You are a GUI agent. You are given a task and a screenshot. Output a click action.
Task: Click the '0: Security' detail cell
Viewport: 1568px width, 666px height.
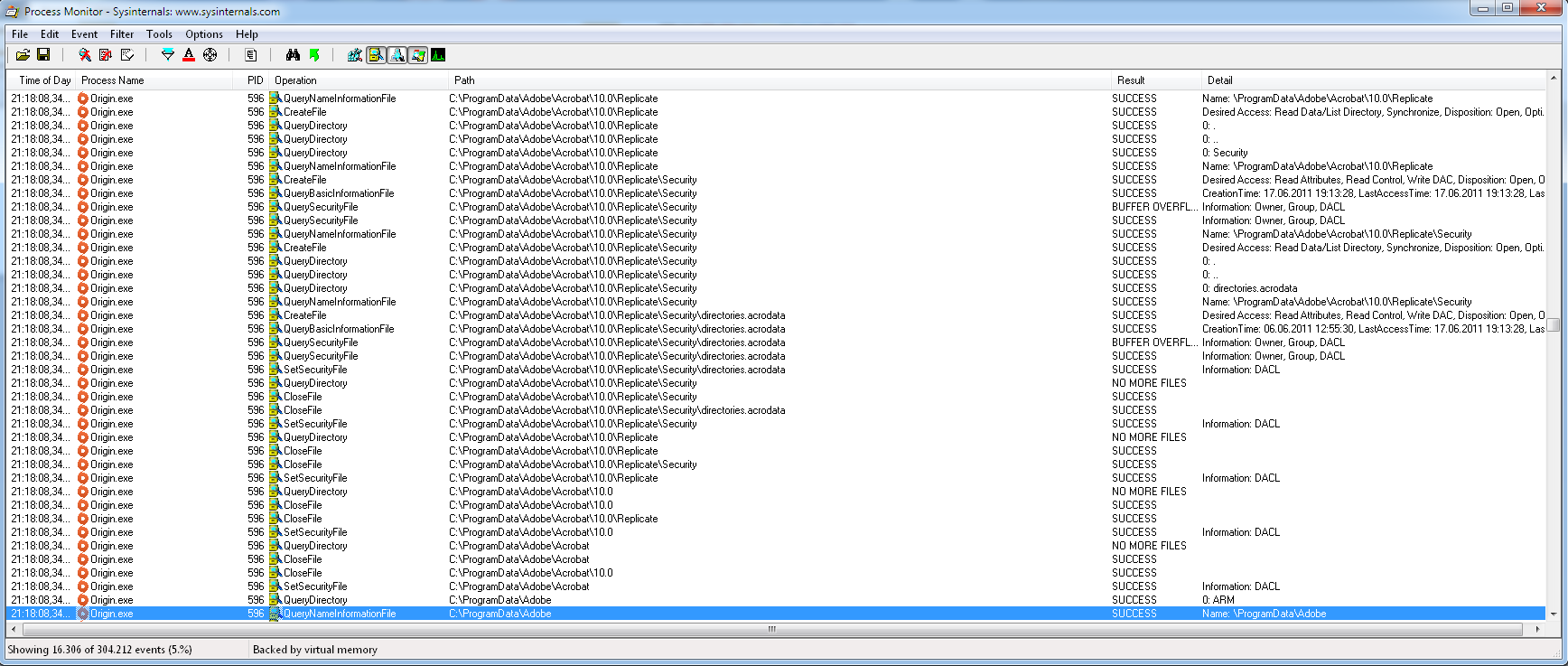[1225, 153]
